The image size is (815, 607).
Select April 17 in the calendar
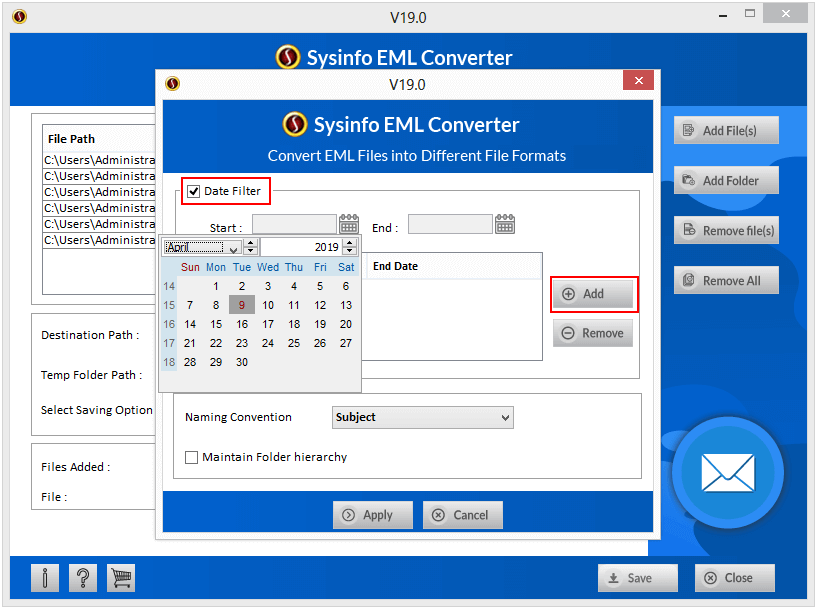click(268, 324)
